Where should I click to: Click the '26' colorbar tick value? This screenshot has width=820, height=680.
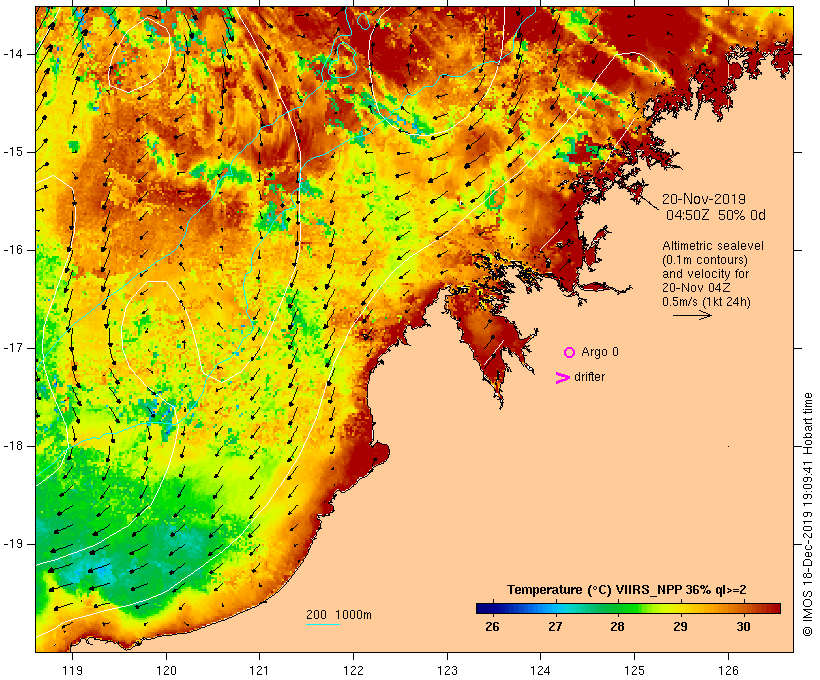click(492, 627)
